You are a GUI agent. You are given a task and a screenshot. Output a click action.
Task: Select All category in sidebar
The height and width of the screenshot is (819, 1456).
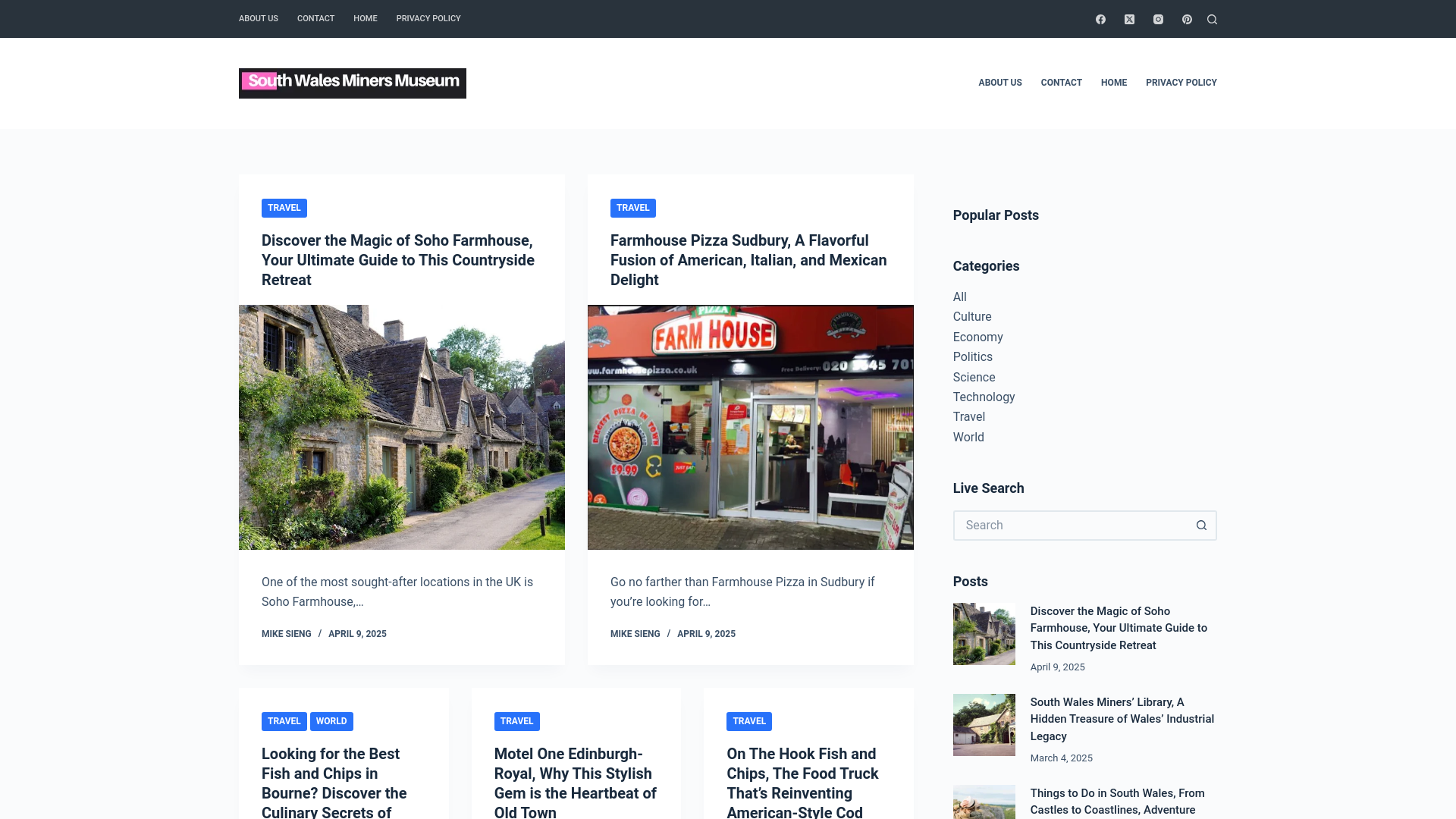[x=960, y=297]
